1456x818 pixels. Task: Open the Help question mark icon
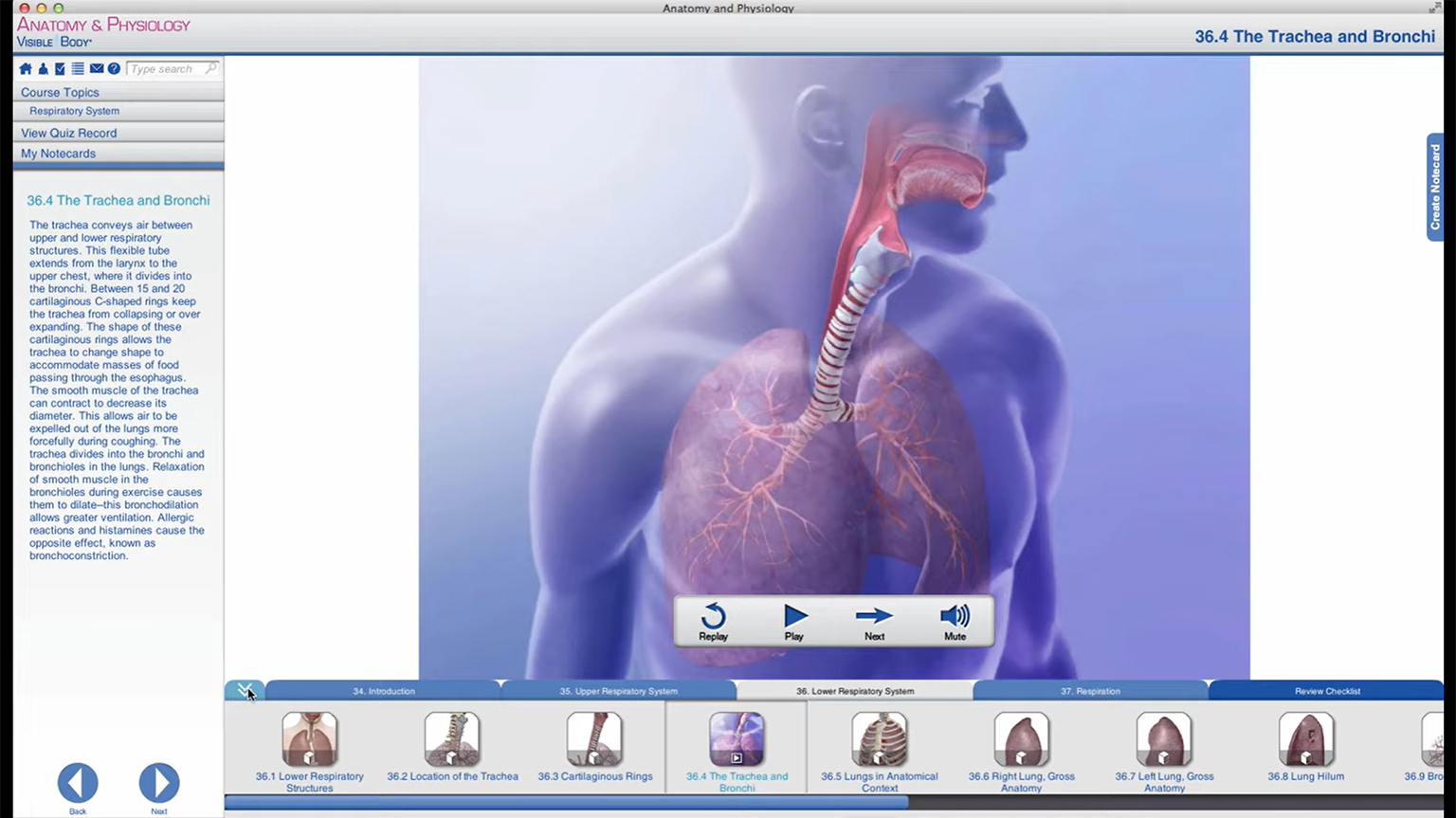coord(114,69)
